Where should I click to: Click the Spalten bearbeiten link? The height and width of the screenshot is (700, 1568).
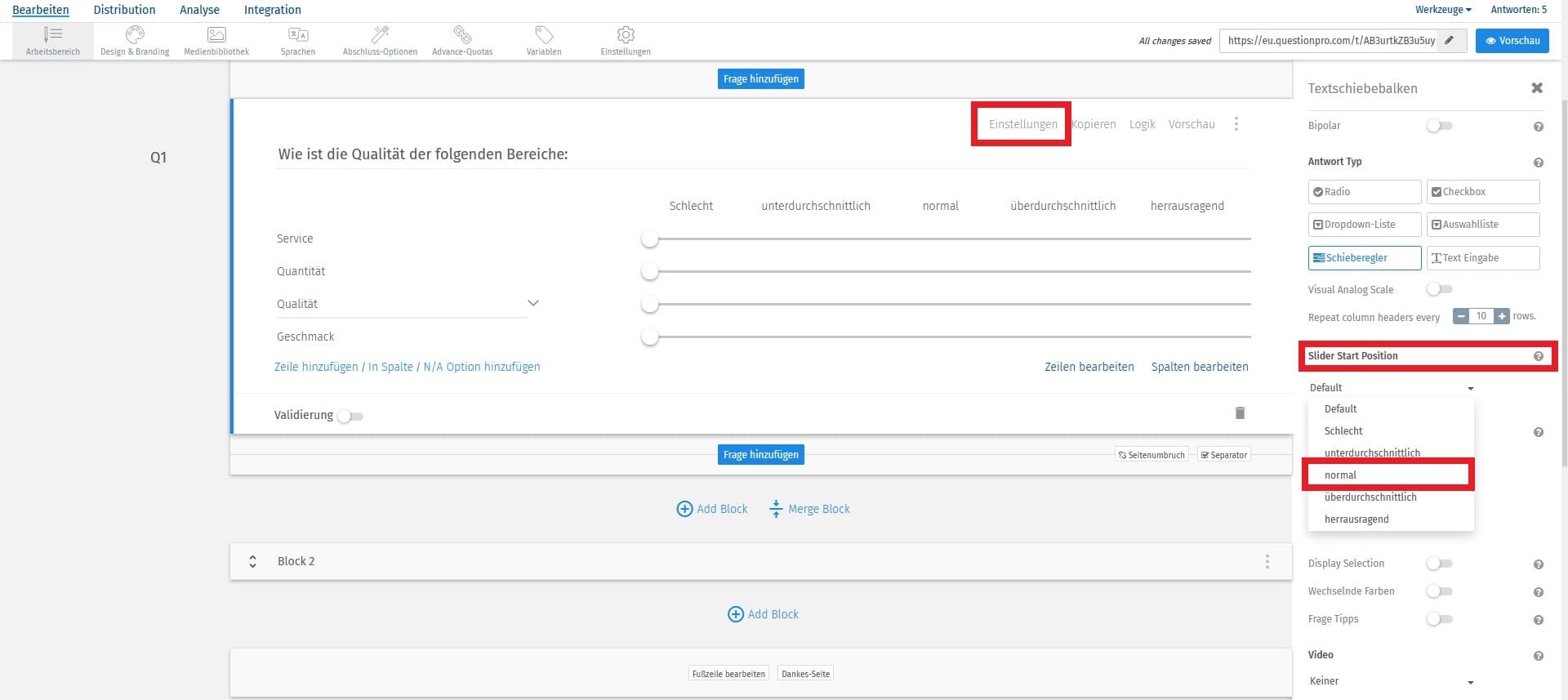(1200, 367)
